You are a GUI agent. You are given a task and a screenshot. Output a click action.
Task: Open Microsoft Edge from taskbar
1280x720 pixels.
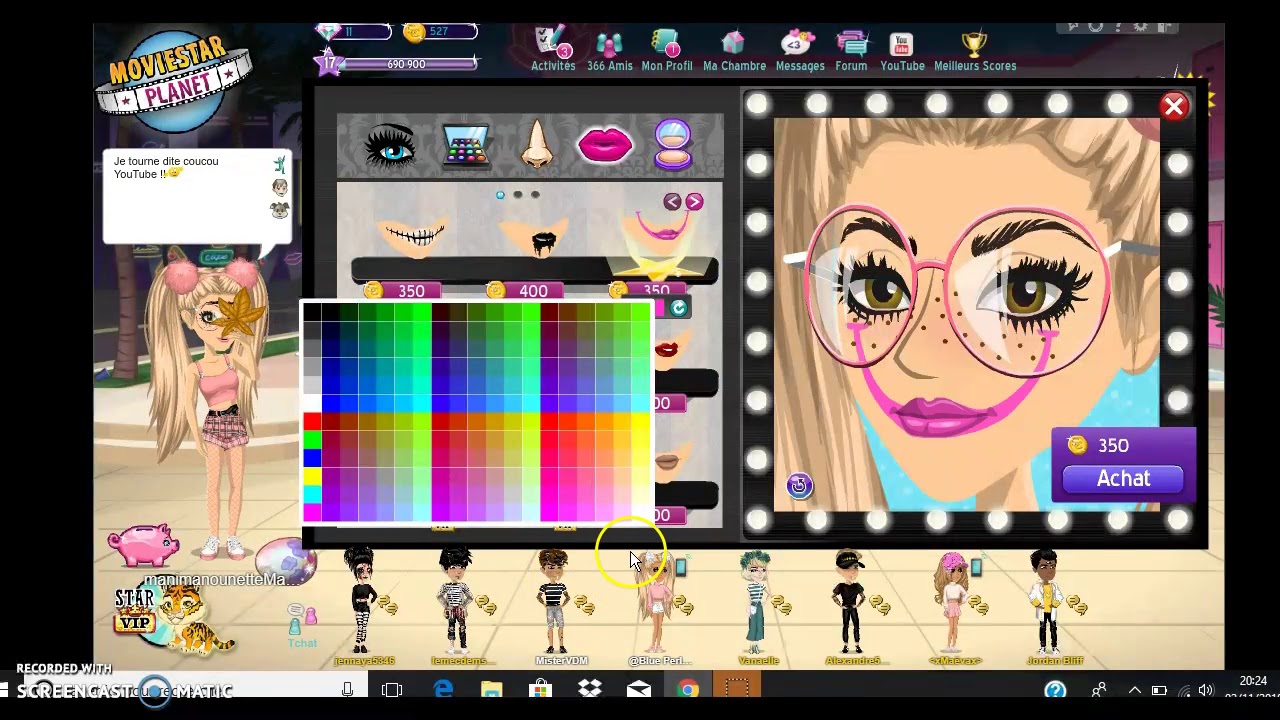click(443, 689)
